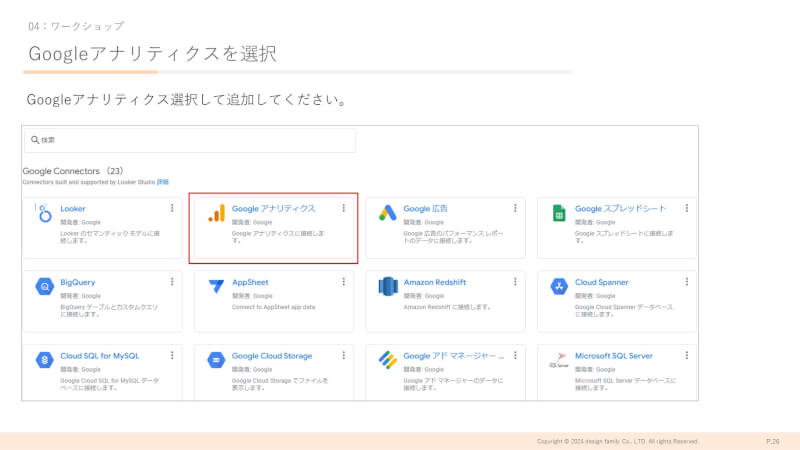Open the Looker card's three-dot menu
Image resolution: width=800 pixels, height=450 pixels.
point(172,208)
